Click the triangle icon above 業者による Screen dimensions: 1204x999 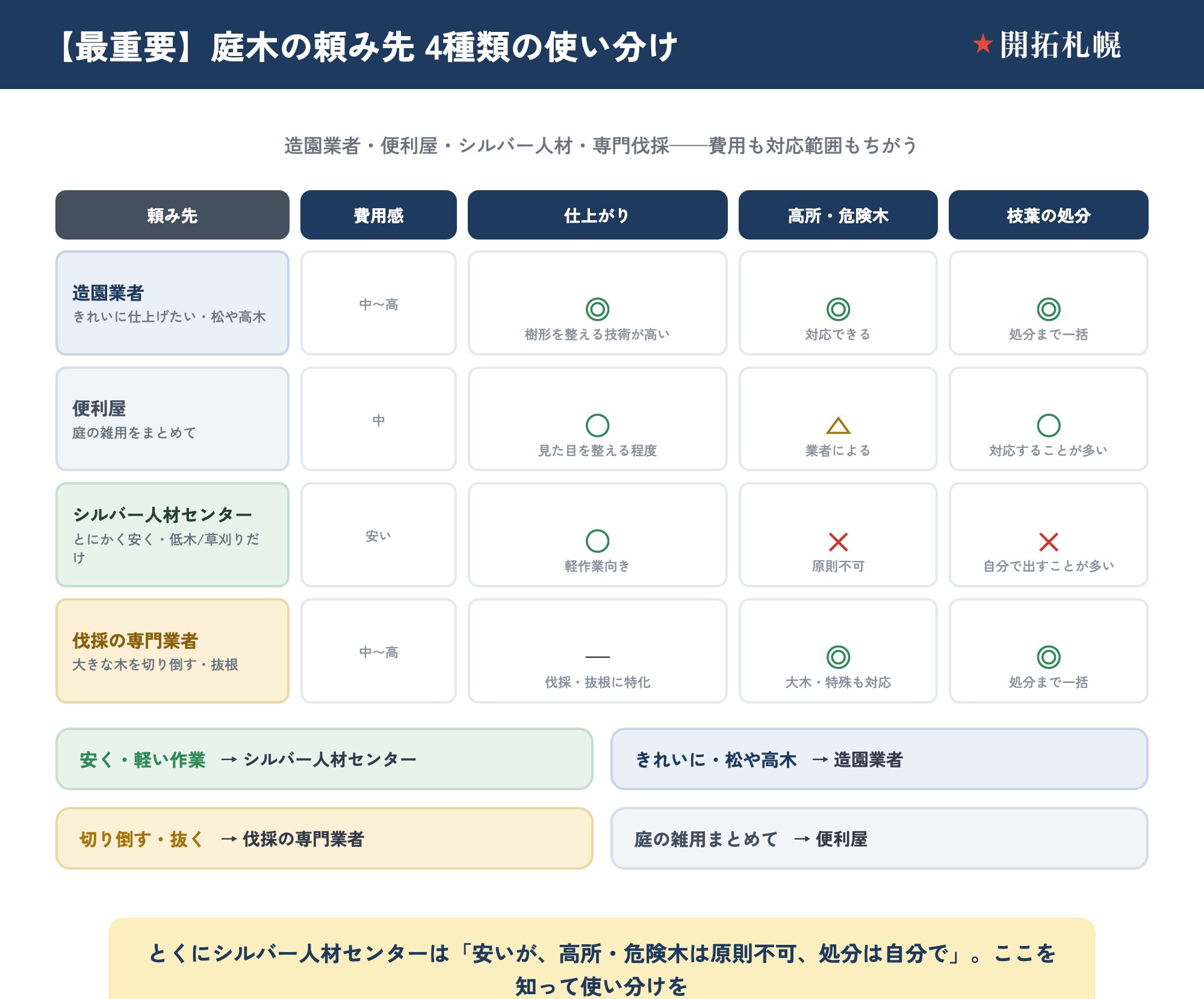tap(838, 425)
